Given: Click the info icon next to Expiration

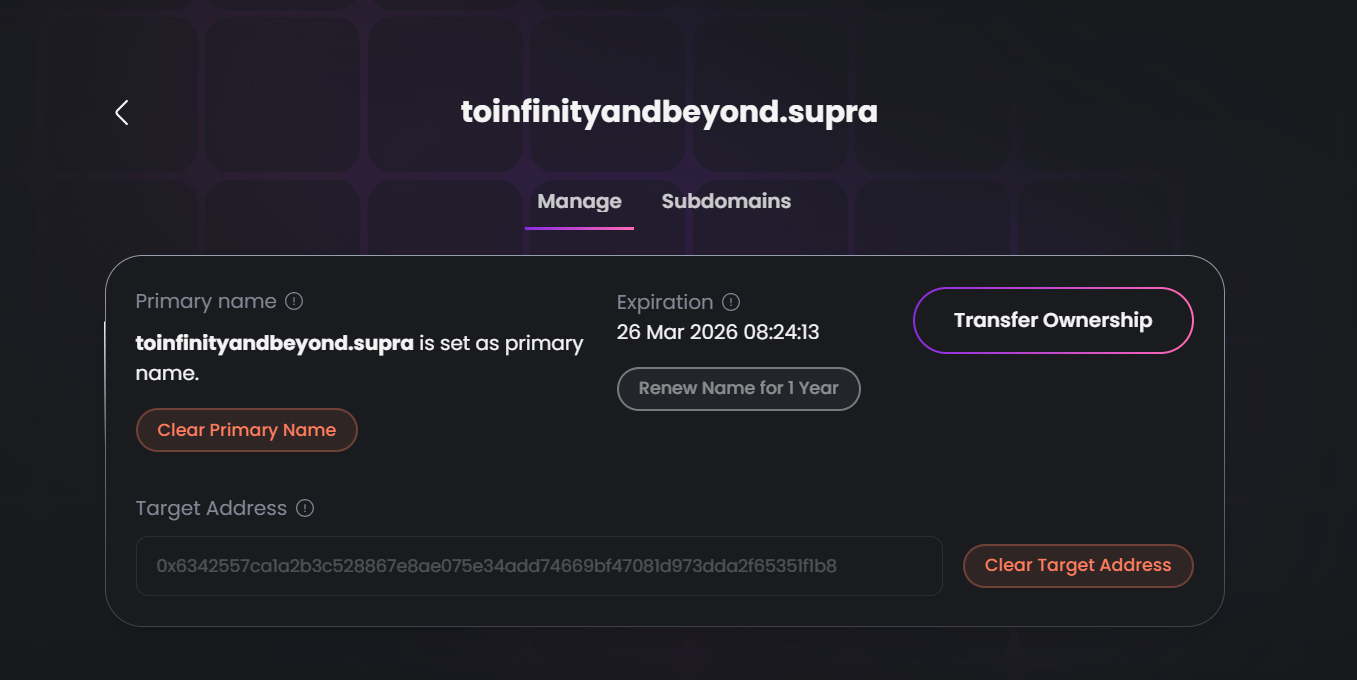Looking at the screenshot, I should pos(731,302).
